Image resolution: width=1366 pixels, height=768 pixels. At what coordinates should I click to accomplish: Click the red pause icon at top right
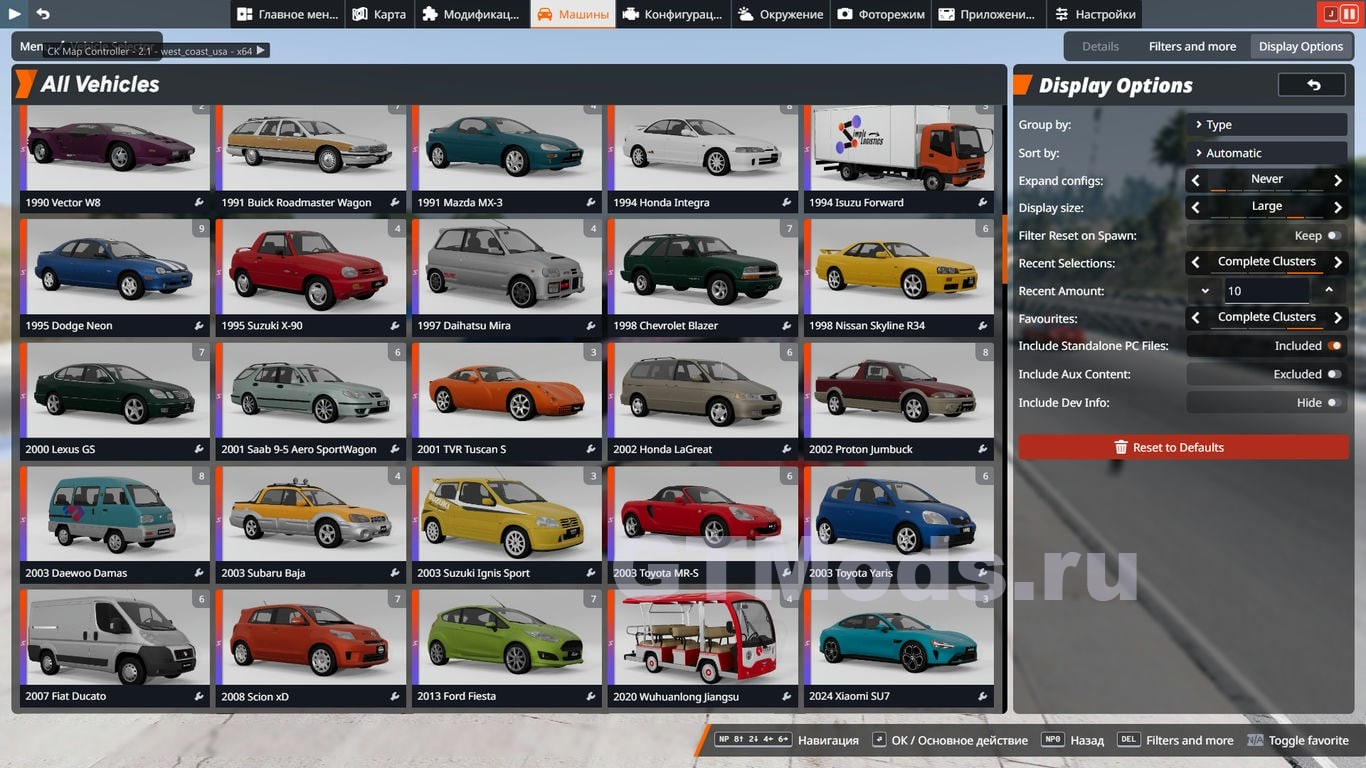pyautogui.click(x=1349, y=14)
